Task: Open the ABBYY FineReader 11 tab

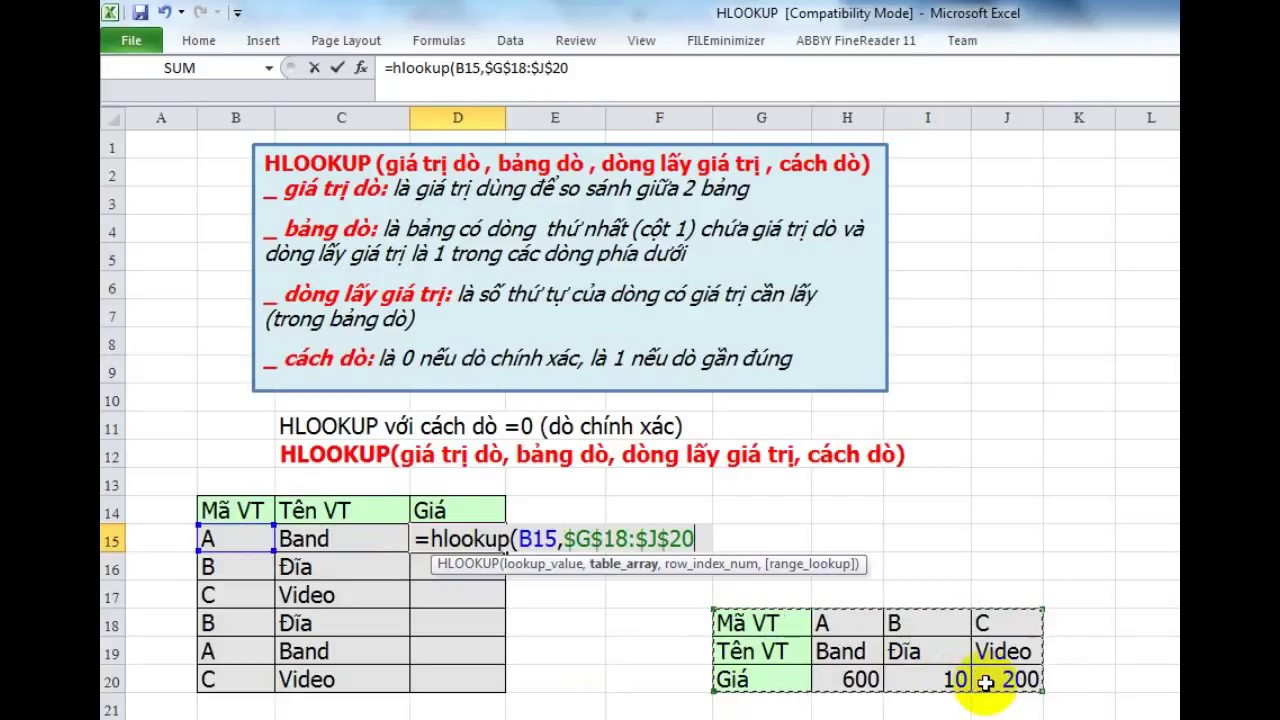Action: (x=856, y=41)
